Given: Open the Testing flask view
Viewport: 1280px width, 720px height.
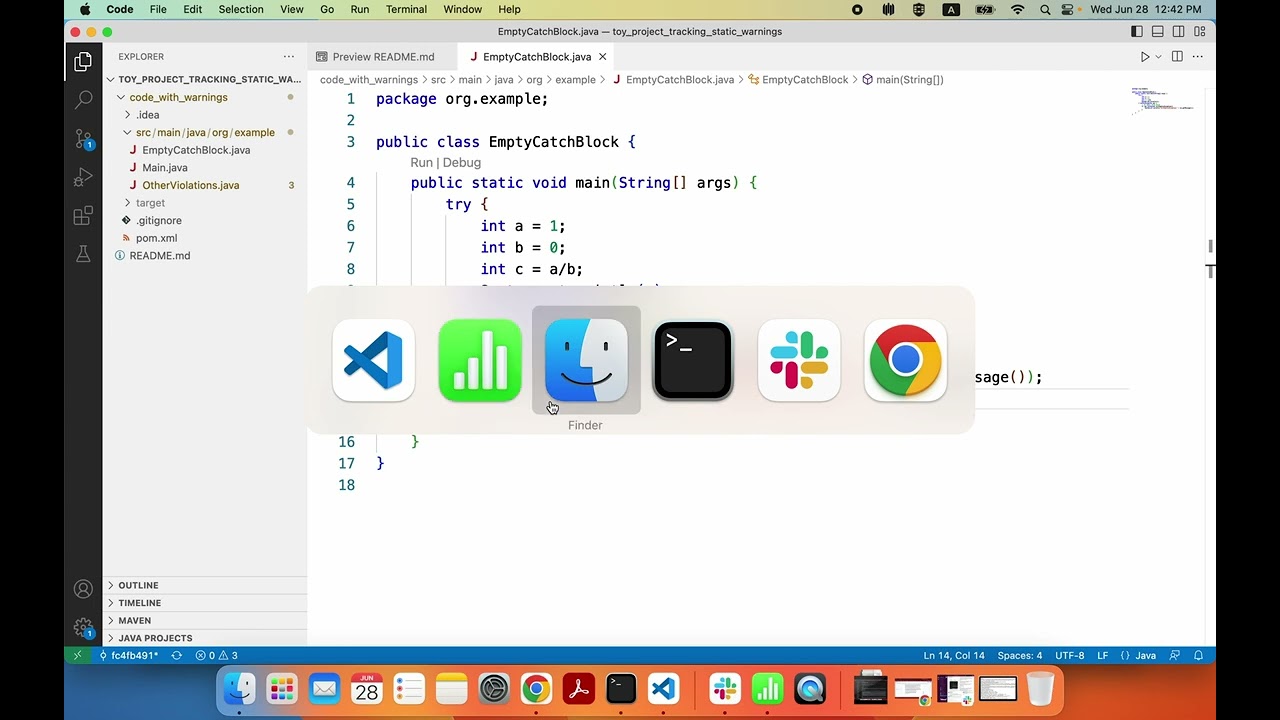Looking at the screenshot, I should click(83, 254).
